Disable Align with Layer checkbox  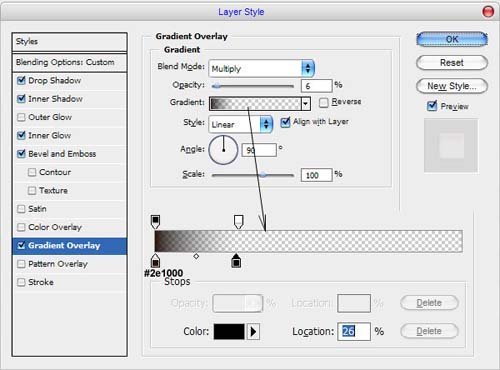coord(285,122)
